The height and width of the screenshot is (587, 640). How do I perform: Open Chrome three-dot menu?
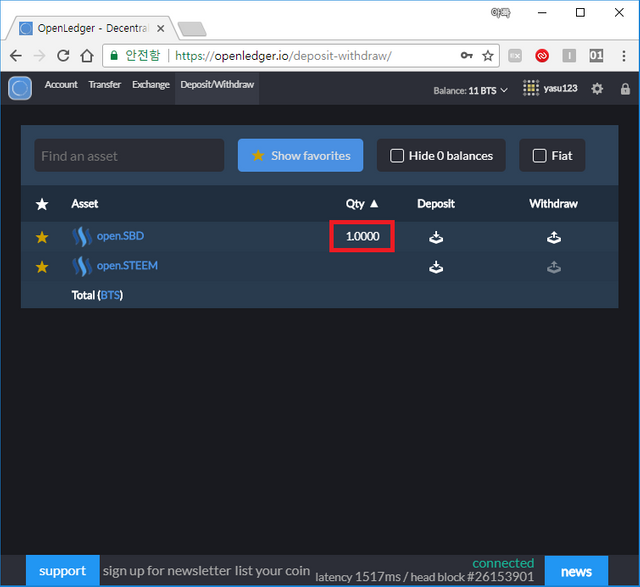[624, 56]
